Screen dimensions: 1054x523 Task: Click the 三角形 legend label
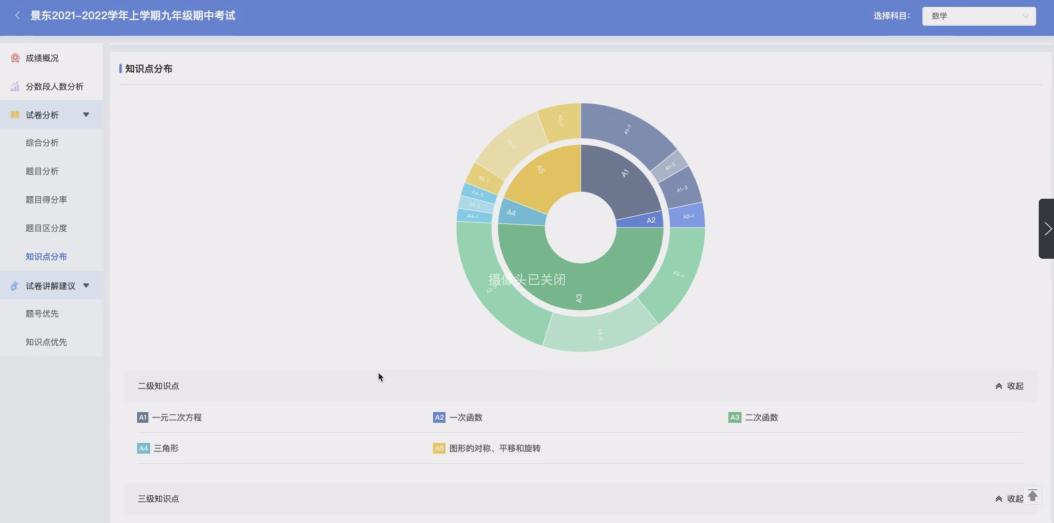point(165,448)
